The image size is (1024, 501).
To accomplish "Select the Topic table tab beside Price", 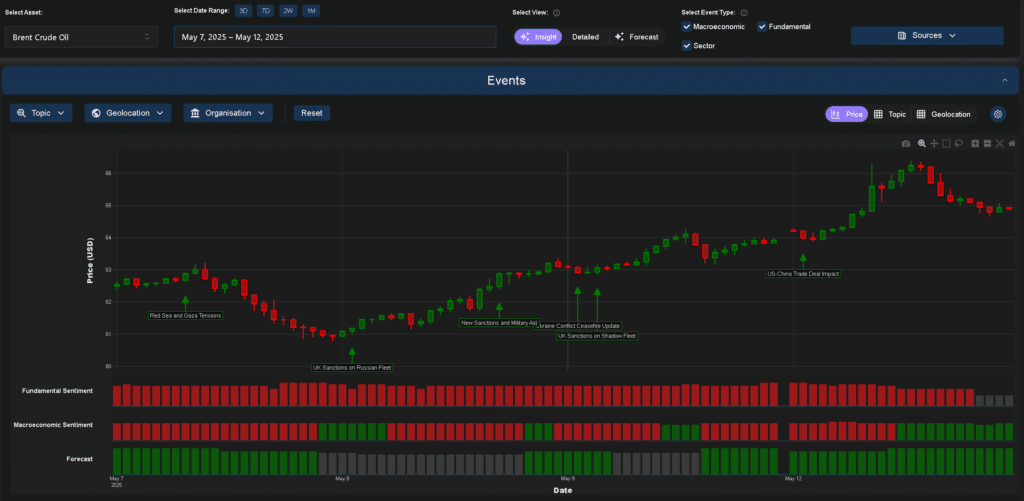I will [x=889, y=114].
